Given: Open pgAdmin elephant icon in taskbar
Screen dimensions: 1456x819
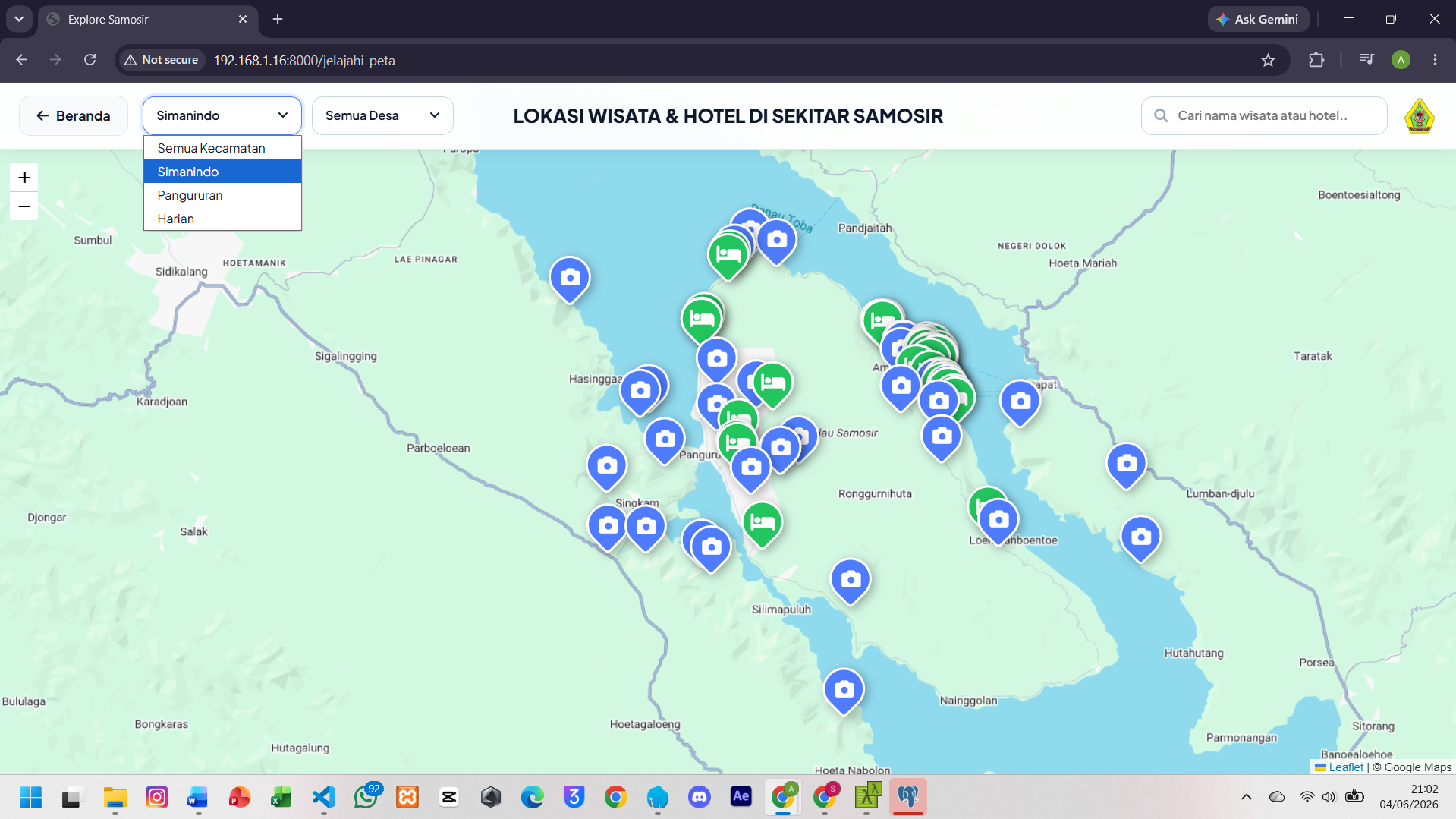Looking at the screenshot, I should (x=907, y=797).
